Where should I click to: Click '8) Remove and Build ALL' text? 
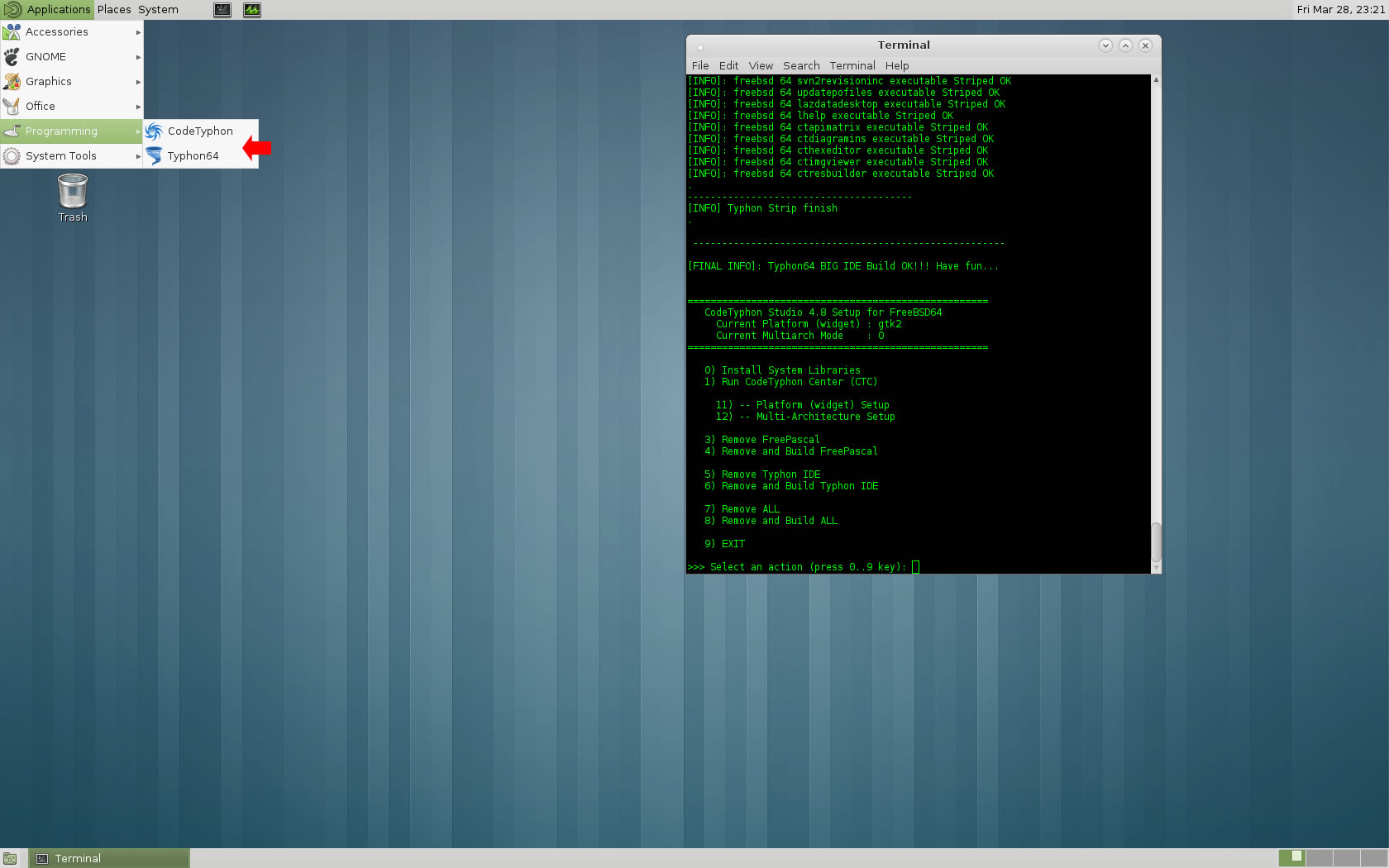[x=771, y=521]
